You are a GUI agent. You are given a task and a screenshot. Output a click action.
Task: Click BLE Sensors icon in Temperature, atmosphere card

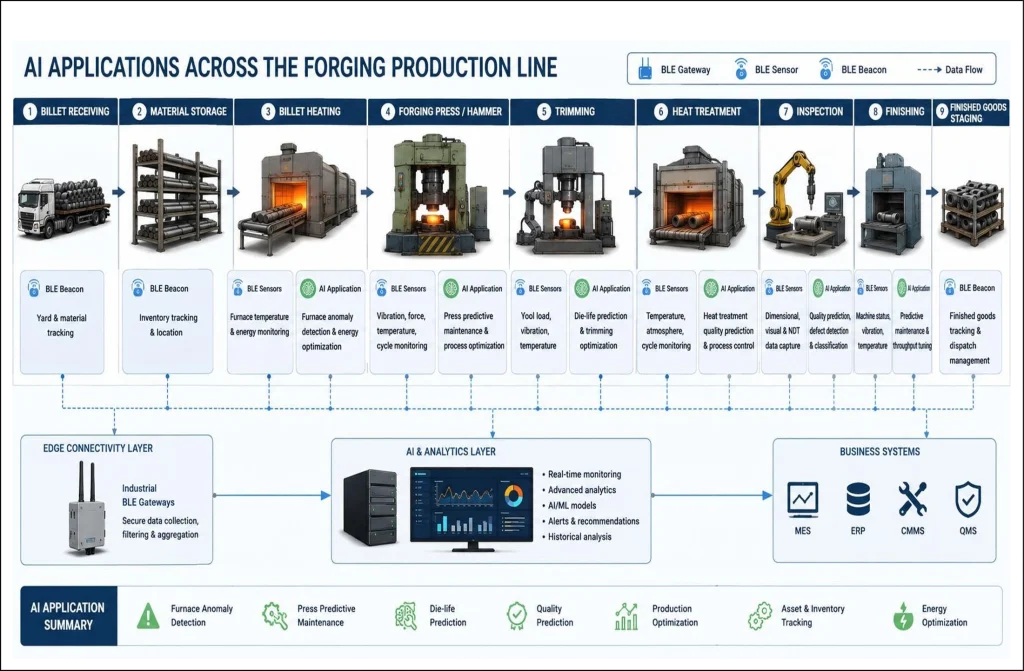pyautogui.click(x=646, y=287)
